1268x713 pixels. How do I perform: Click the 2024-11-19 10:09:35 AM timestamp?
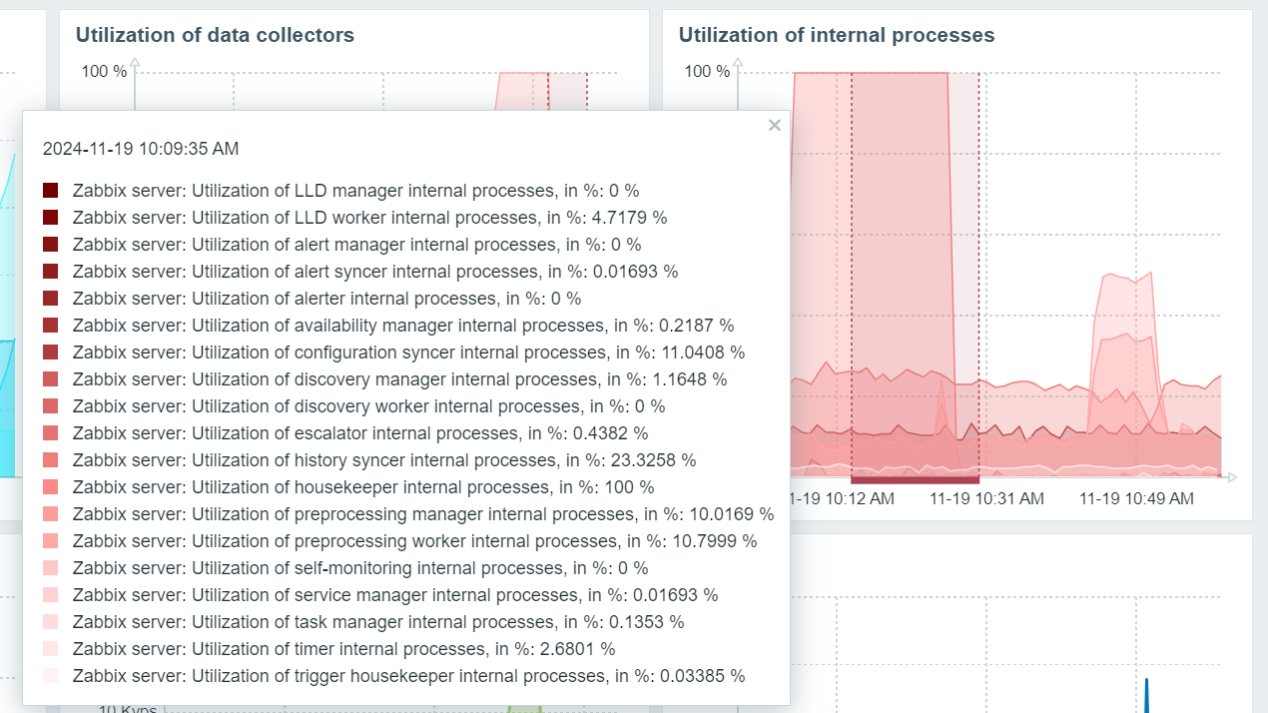[141, 149]
